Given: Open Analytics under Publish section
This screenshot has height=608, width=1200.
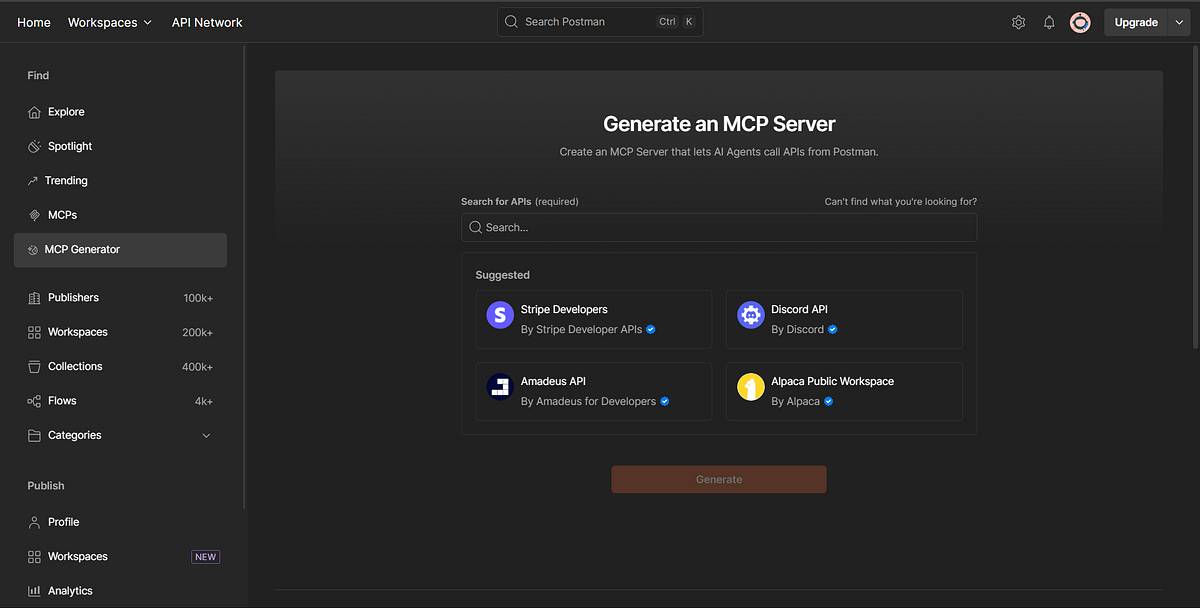Looking at the screenshot, I should tap(71, 590).
